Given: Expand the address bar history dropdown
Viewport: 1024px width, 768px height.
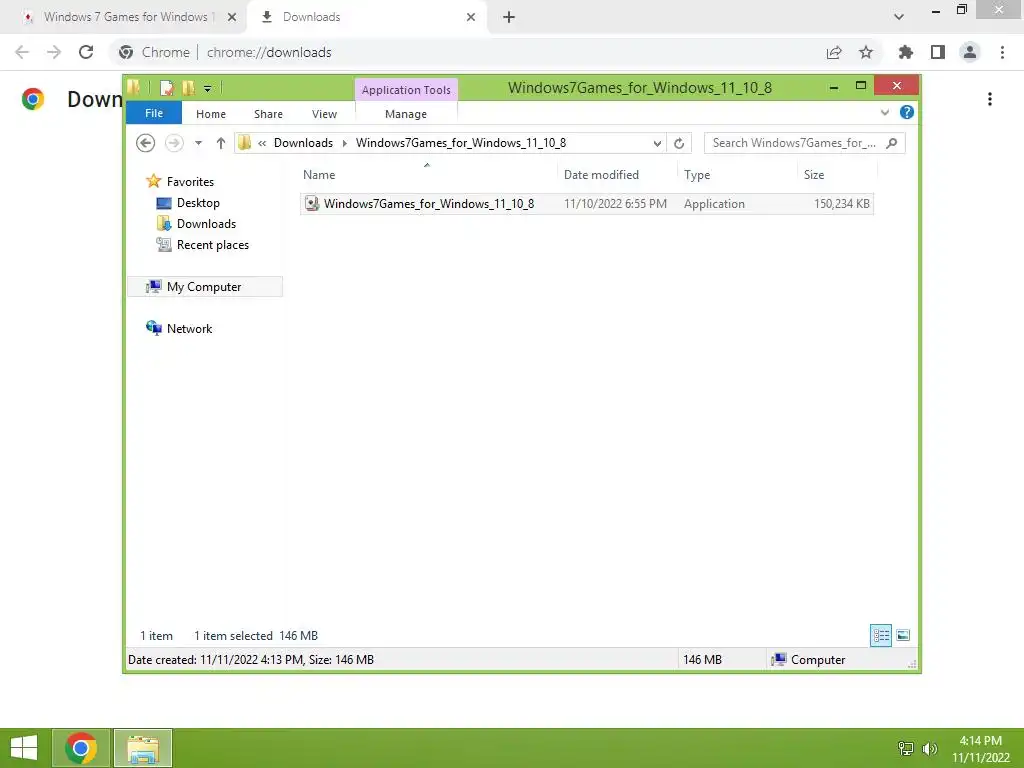Looking at the screenshot, I should coord(657,143).
